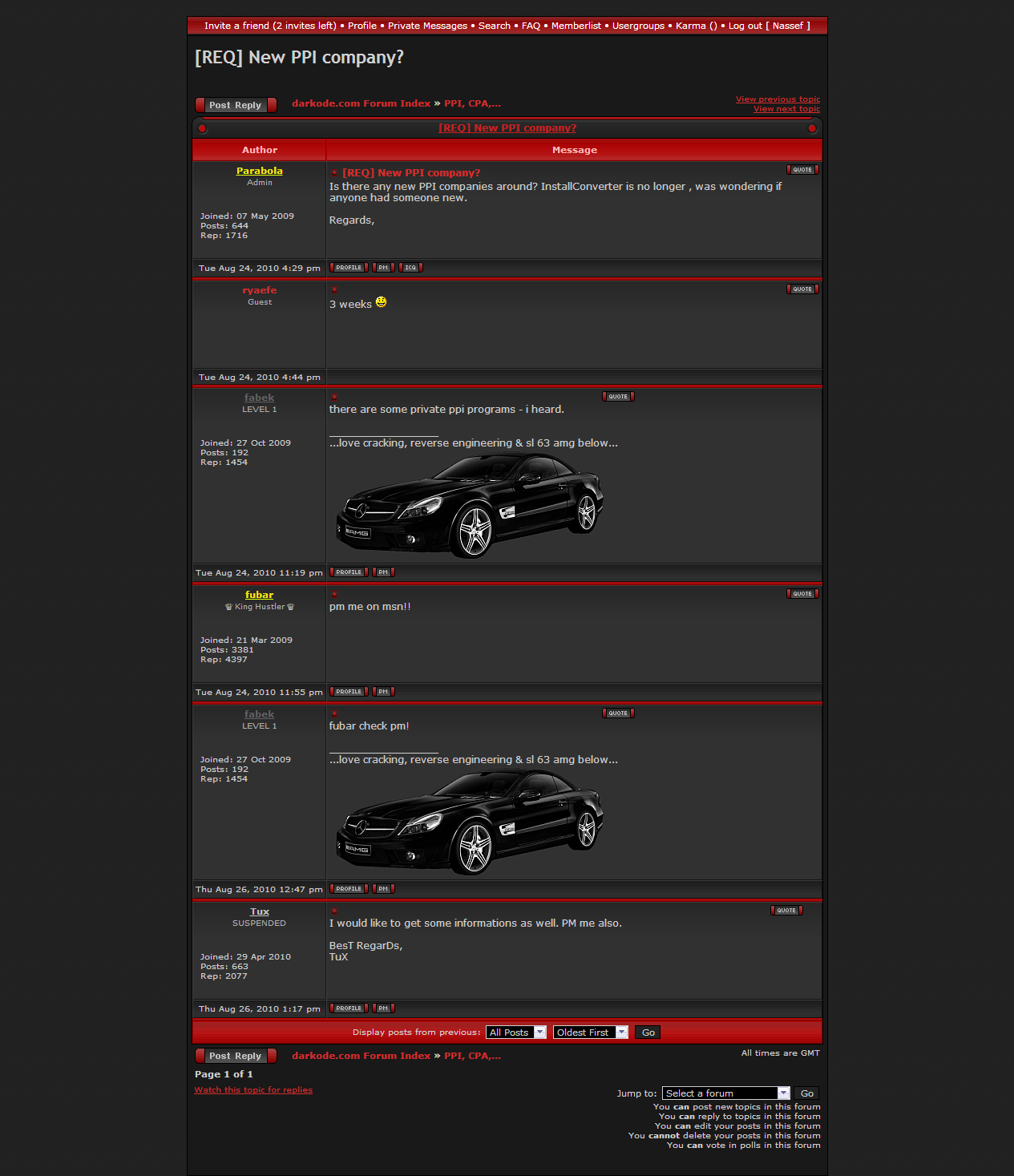Go to Memberlist in top navigation
Viewport: 1014px width, 1176px height.
coord(576,26)
